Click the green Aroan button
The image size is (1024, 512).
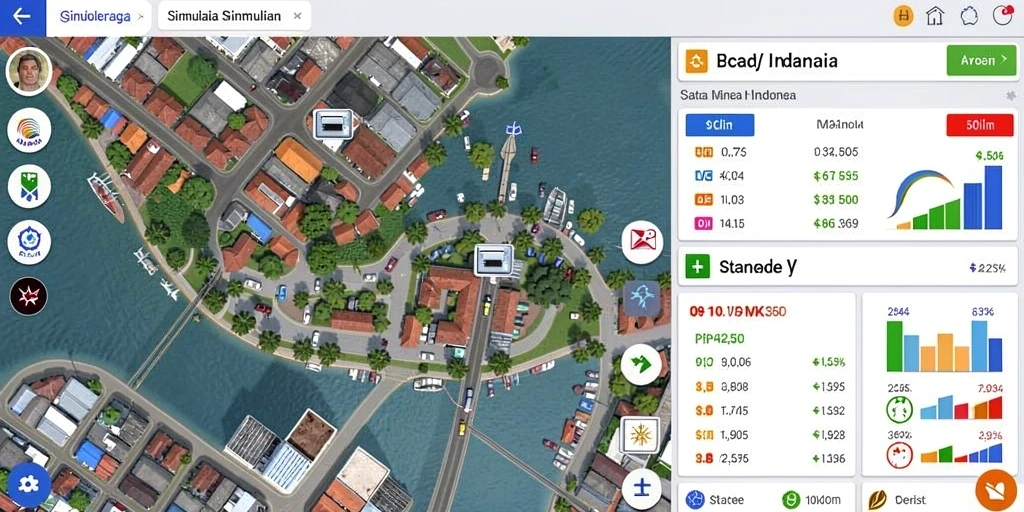click(981, 61)
